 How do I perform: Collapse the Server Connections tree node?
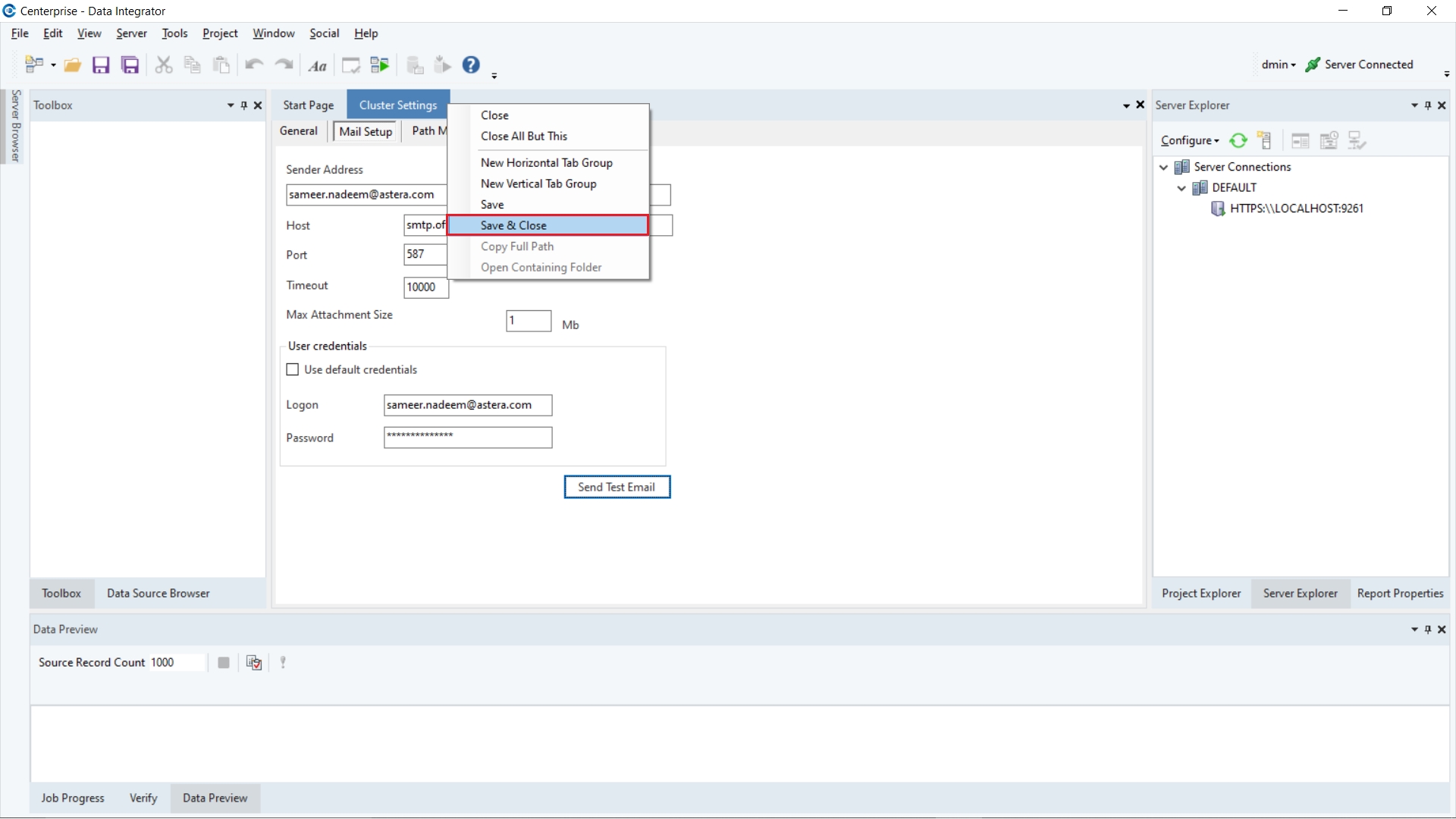pos(1164,167)
